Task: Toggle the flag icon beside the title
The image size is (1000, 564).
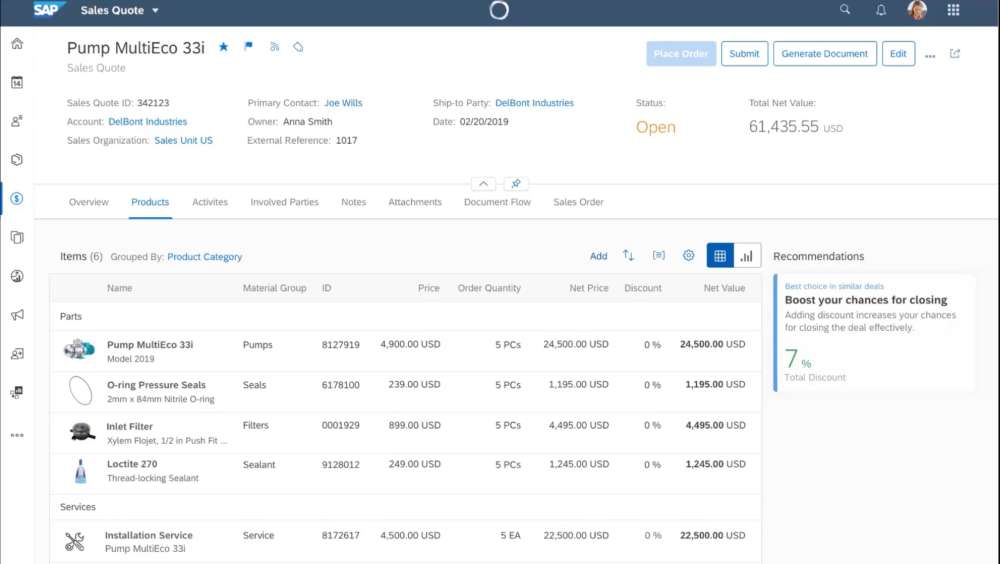Action: click(x=249, y=46)
